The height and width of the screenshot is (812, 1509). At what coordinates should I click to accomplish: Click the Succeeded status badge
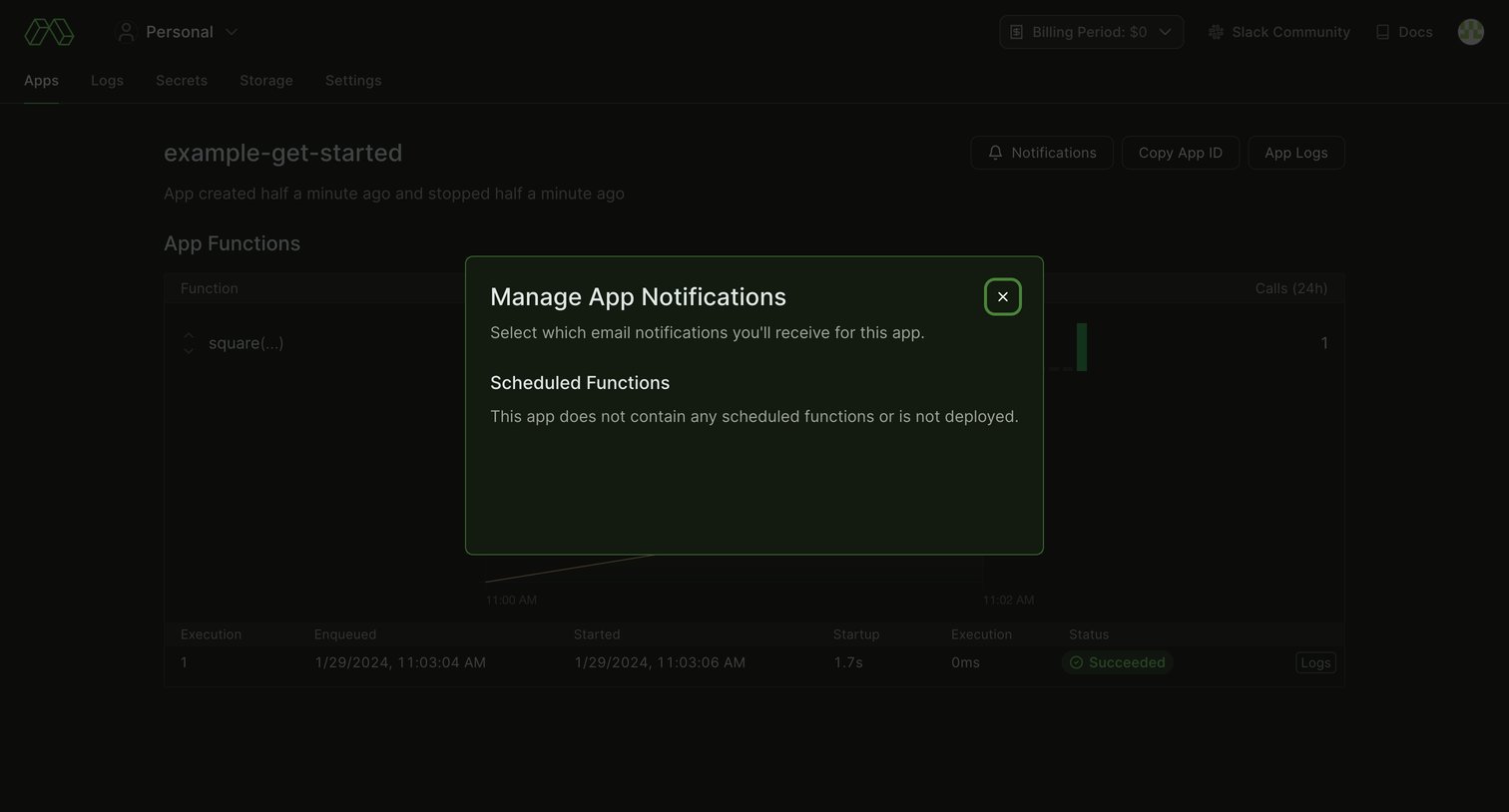point(1117,662)
